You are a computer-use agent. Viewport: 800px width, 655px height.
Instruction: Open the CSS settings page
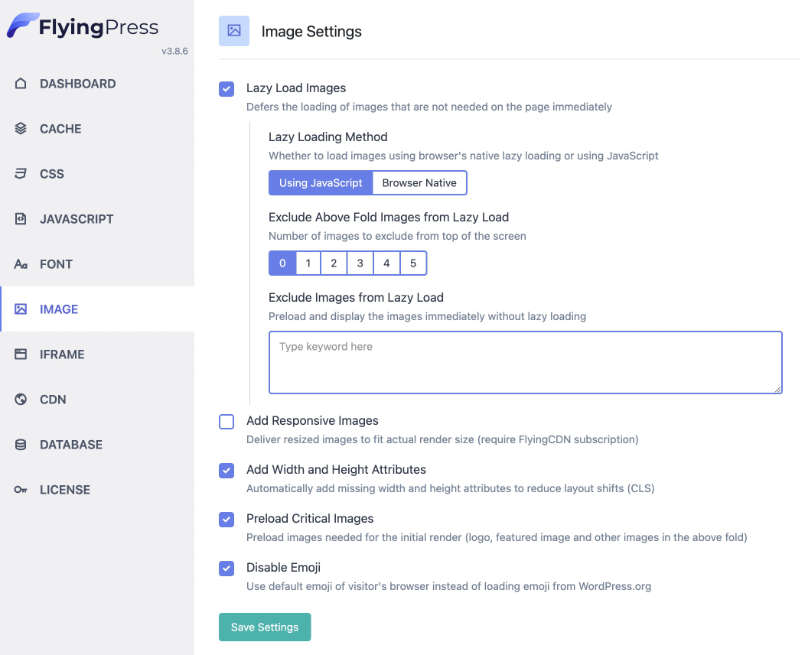tap(97, 173)
